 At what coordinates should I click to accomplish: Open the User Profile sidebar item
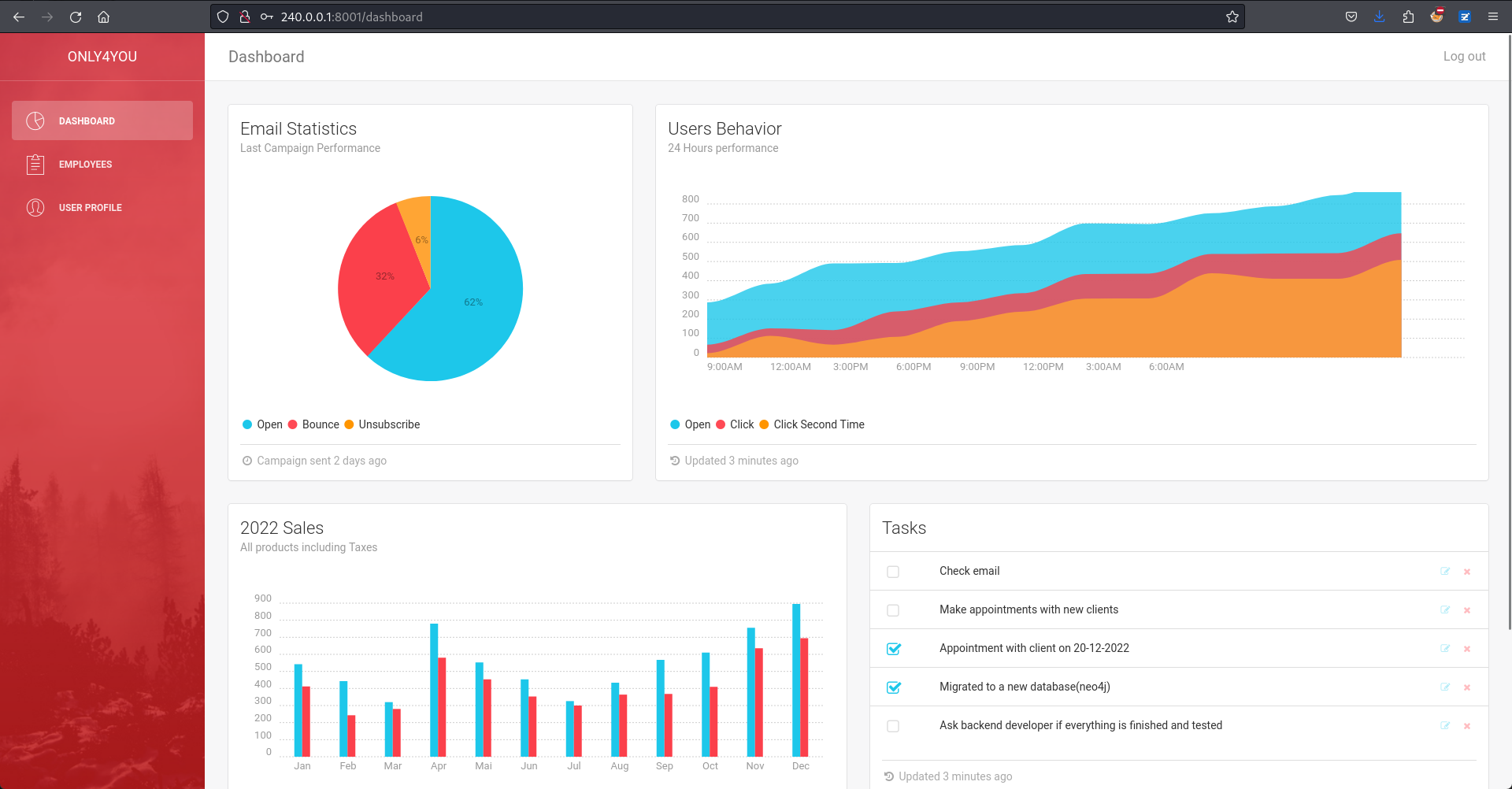click(x=102, y=207)
